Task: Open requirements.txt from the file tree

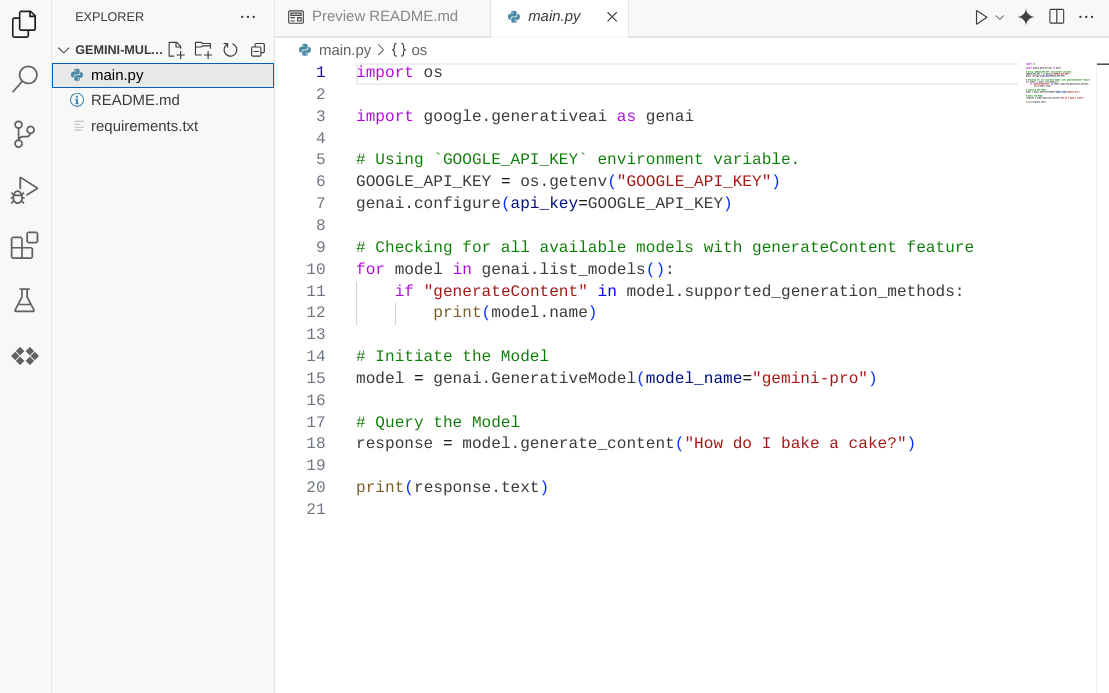Action: coord(144,126)
